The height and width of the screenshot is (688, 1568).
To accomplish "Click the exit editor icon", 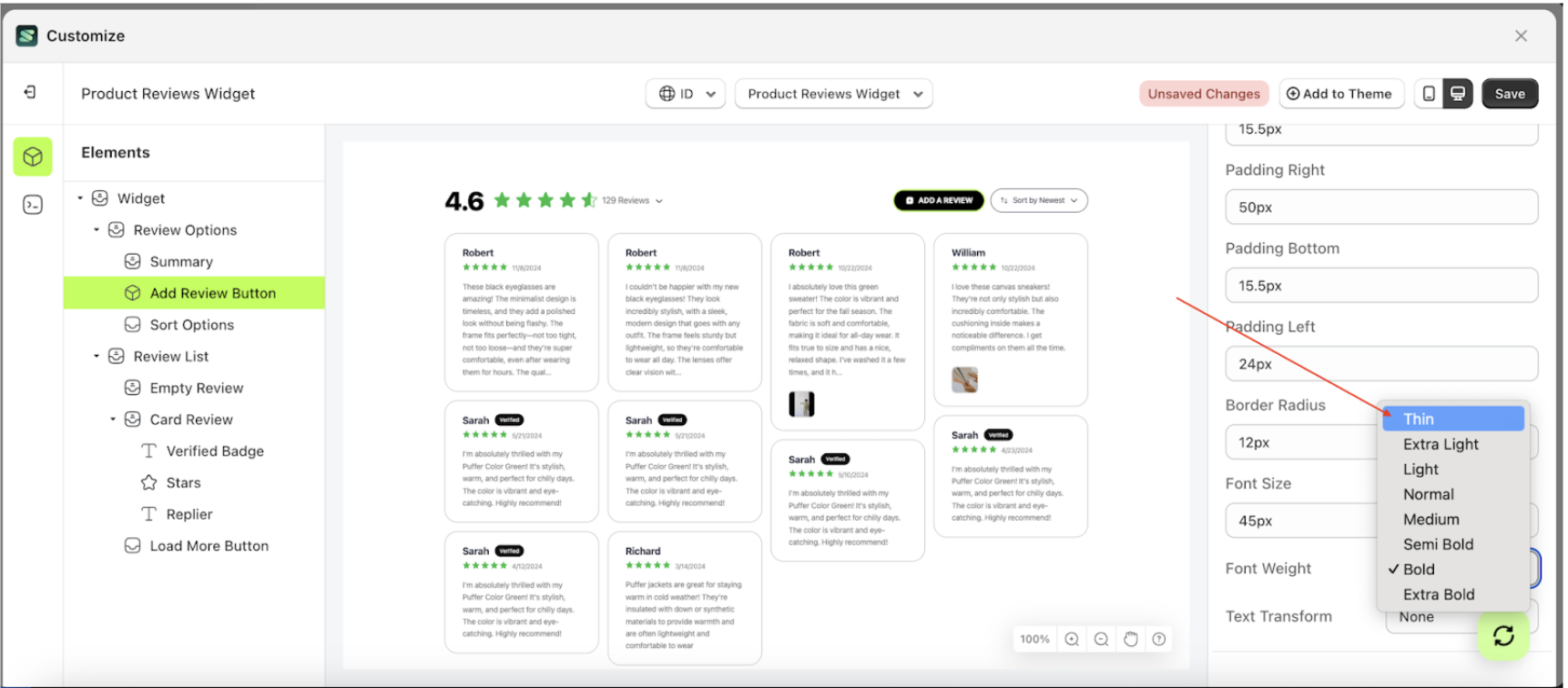I will click(30, 92).
